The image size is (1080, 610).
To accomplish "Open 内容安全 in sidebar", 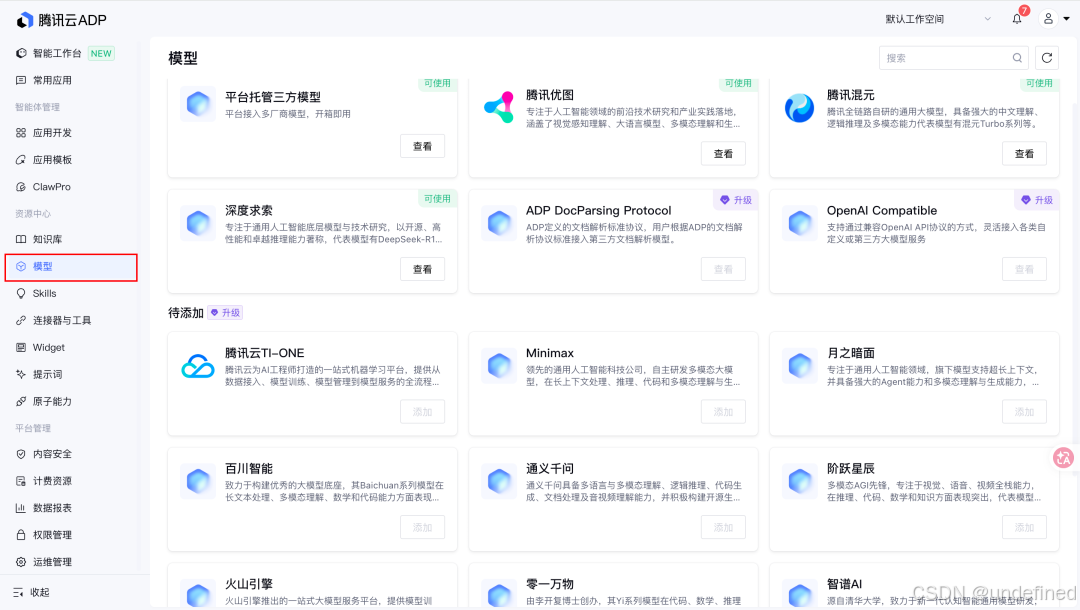I will 71,454.
